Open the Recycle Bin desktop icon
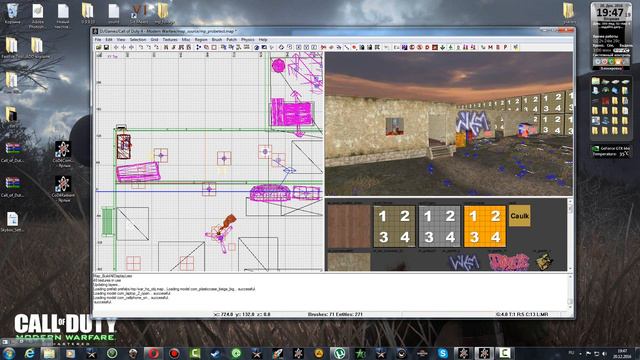Image resolution: width=640 pixels, height=360 pixels. 12,14
